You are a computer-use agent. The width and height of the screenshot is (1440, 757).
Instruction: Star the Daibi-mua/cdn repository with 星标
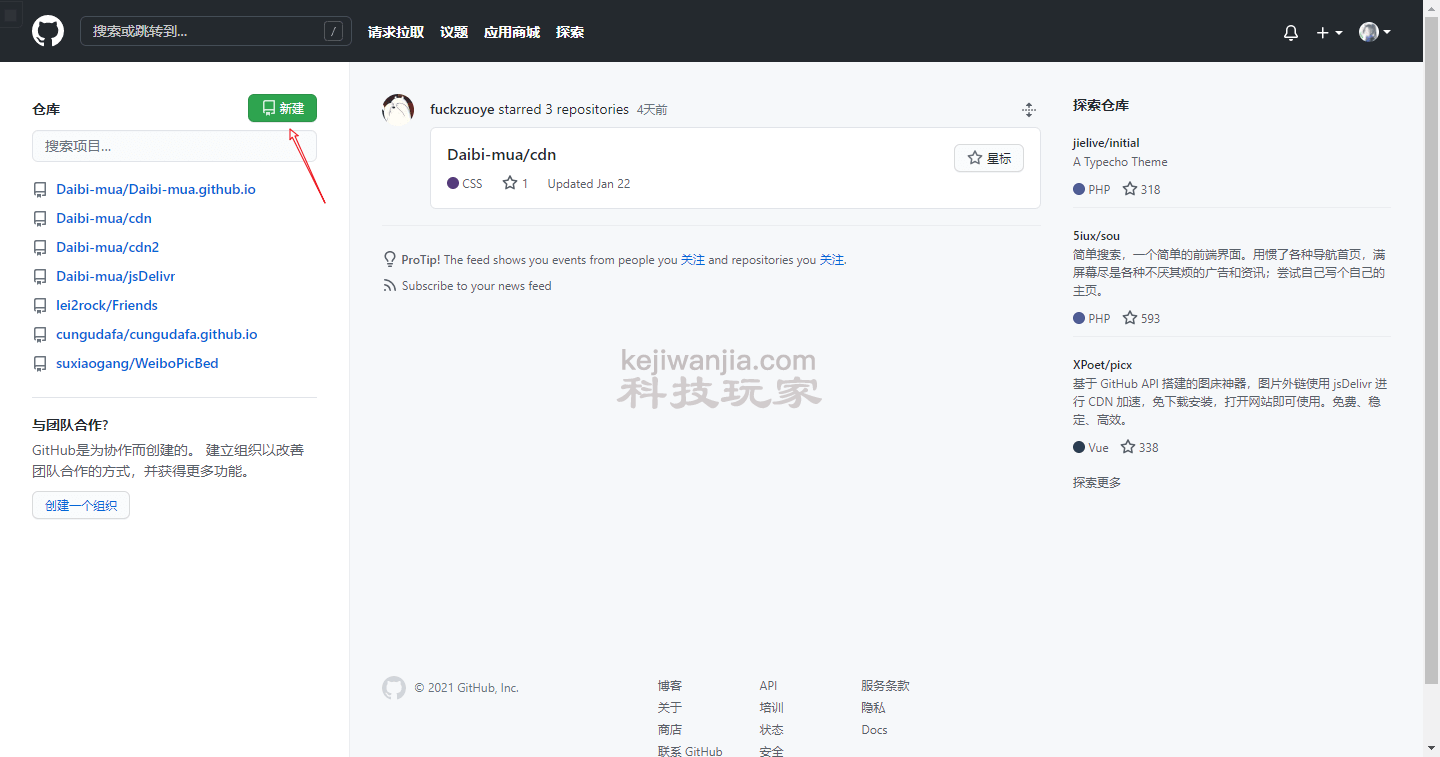(989, 158)
